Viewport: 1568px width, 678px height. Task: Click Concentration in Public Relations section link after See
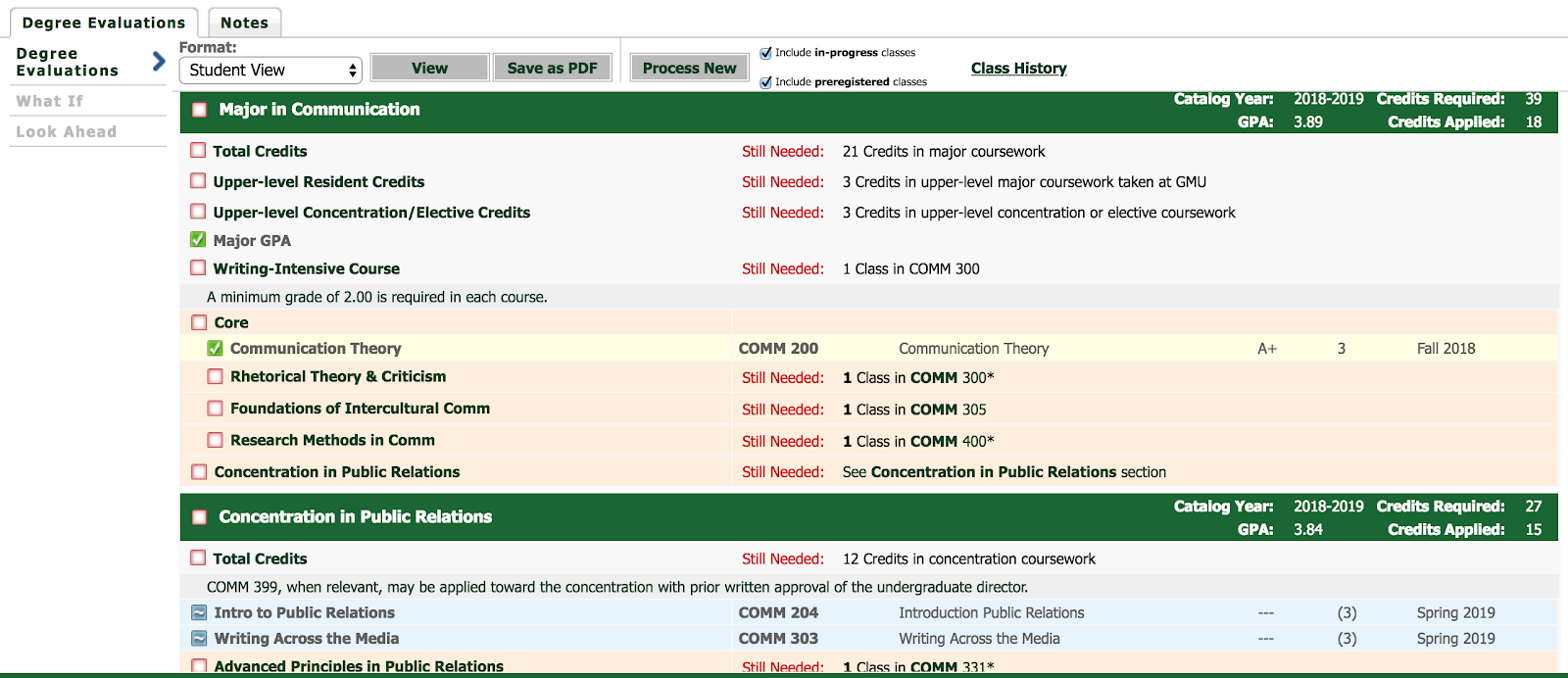click(x=994, y=472)
